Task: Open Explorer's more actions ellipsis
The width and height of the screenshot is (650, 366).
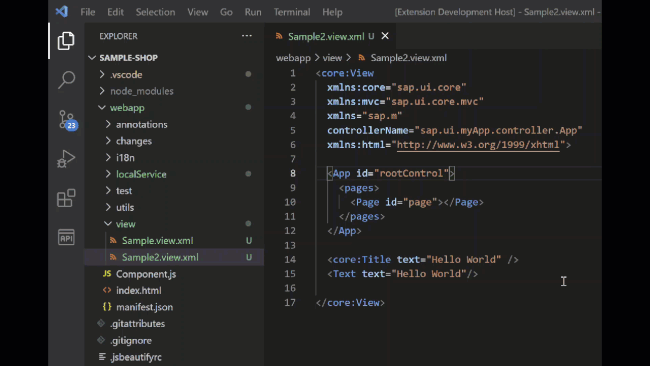Action: [247, 36]
